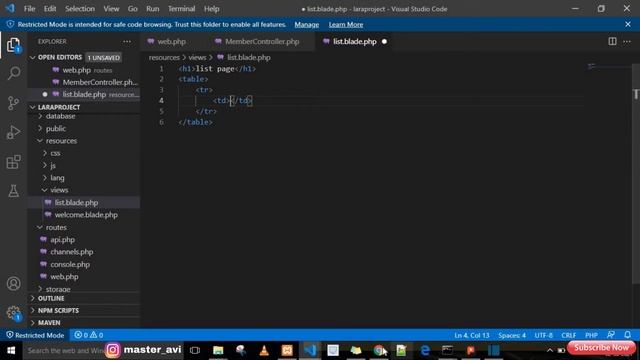Open welcome.blade.php in explorer

click(x=86, y=215)
